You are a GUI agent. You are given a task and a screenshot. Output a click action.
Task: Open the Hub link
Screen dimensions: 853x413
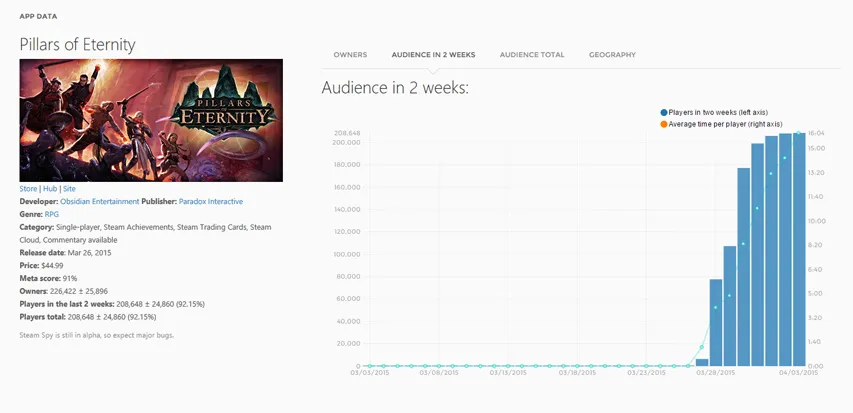coord(50,189)
